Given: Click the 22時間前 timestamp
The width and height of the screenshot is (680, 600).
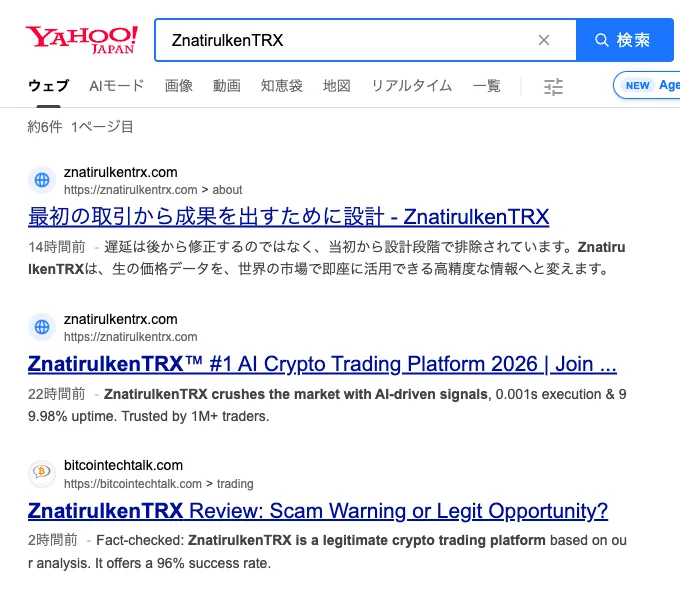Looking at the screenshot, I should [57, 394].
